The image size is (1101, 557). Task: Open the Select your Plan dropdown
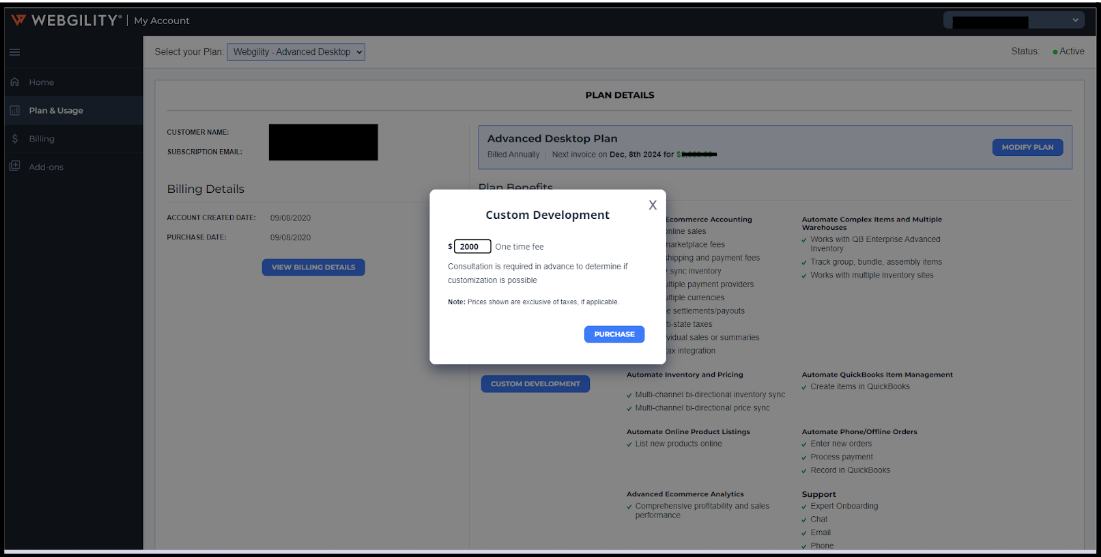(296, 52)
